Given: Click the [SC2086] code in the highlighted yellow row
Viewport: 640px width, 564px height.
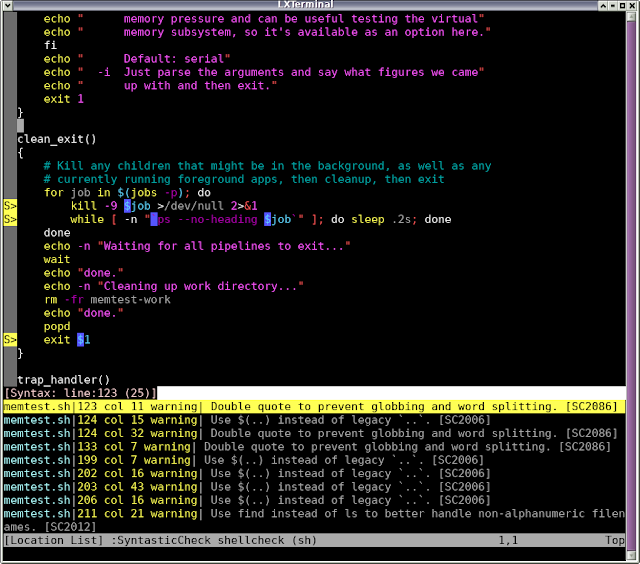Looking at the screenshot, I should click(x=592, y=406).
